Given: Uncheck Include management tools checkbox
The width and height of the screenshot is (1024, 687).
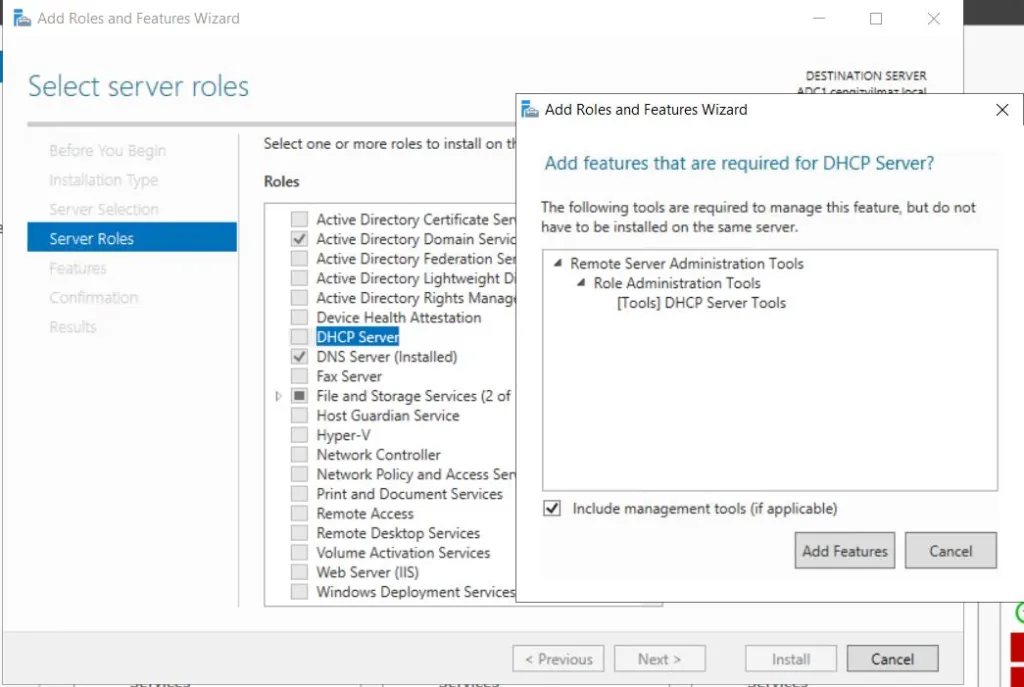Looking at the screenshot, I should point(552,508).
